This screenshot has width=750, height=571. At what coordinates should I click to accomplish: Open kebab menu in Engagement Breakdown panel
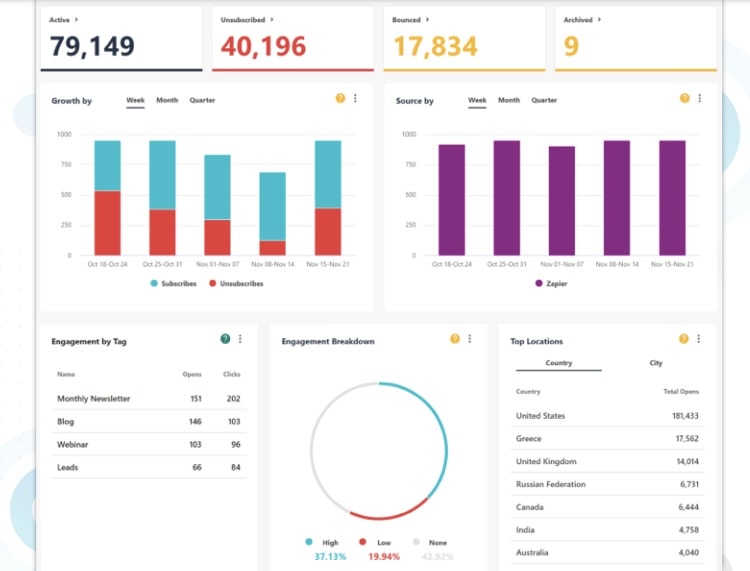pos(470,339)
